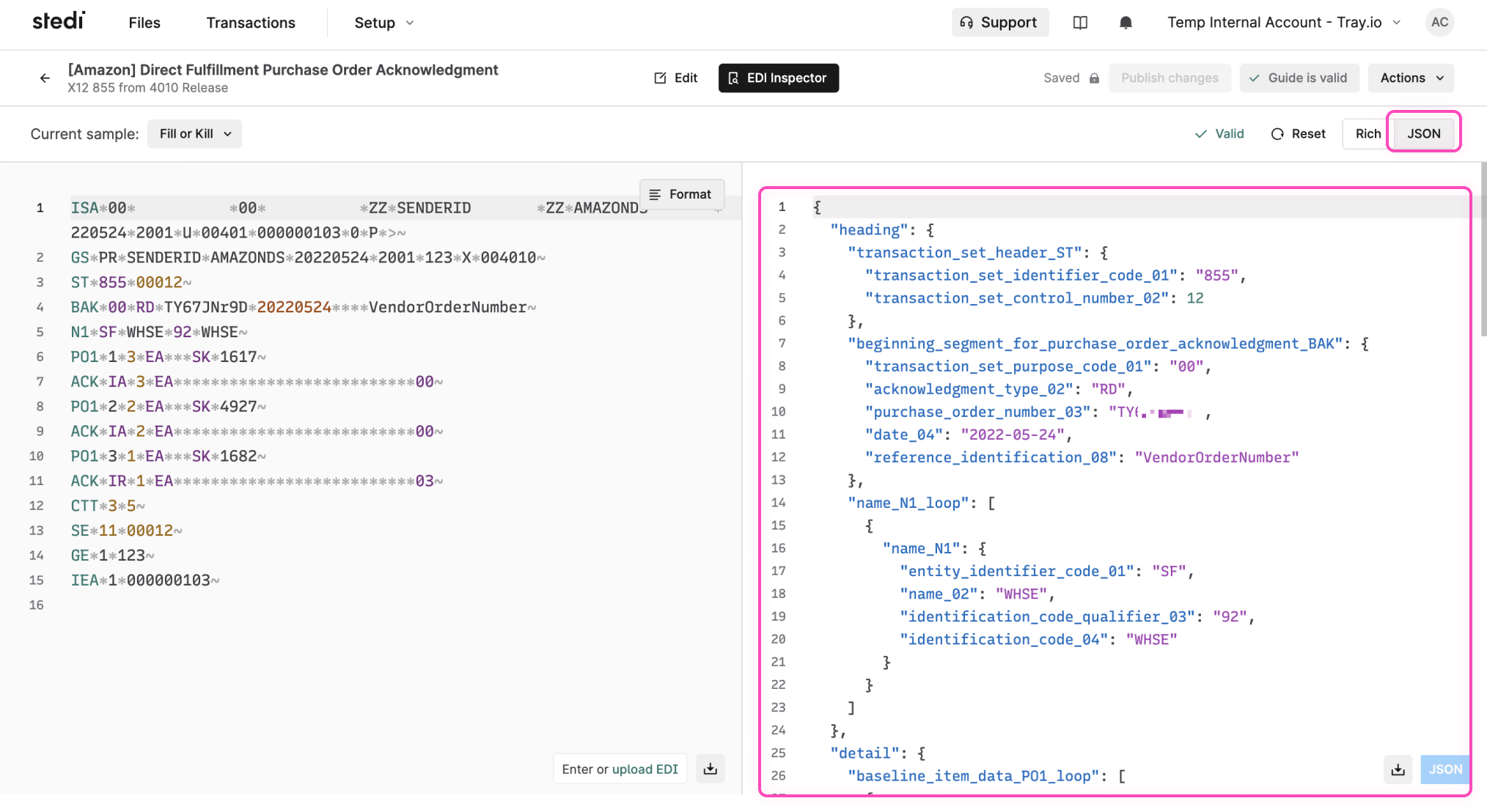Open the documentation book icon
This screenshot has width=1487, height=812.
(x=1080, y=22)
